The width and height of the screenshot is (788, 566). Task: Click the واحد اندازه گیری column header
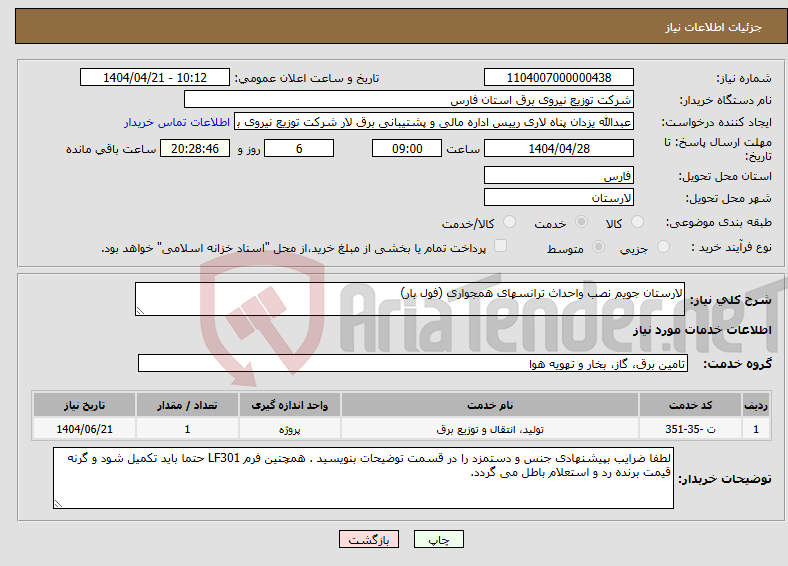[290, 405]
